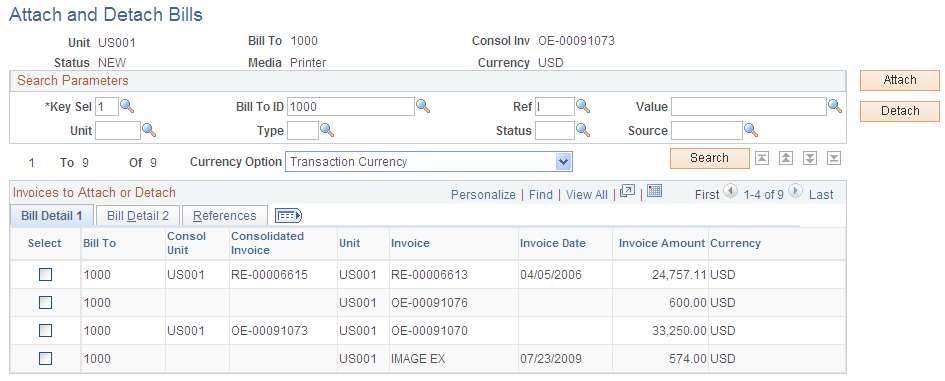Focus the Source input field
Image resolution: width=945 pixels, height=381 pixels.
(x=707, y=130)
